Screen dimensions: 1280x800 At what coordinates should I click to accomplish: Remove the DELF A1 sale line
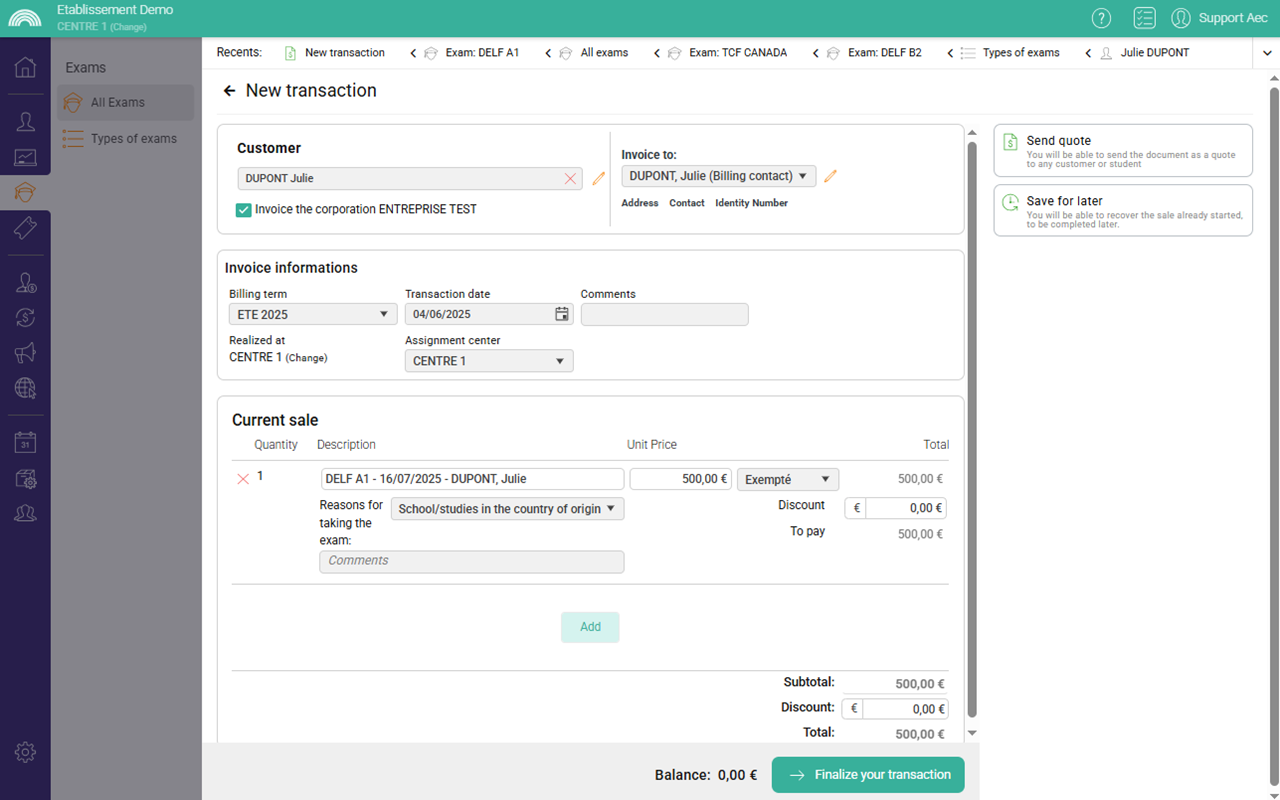(242, 479)
